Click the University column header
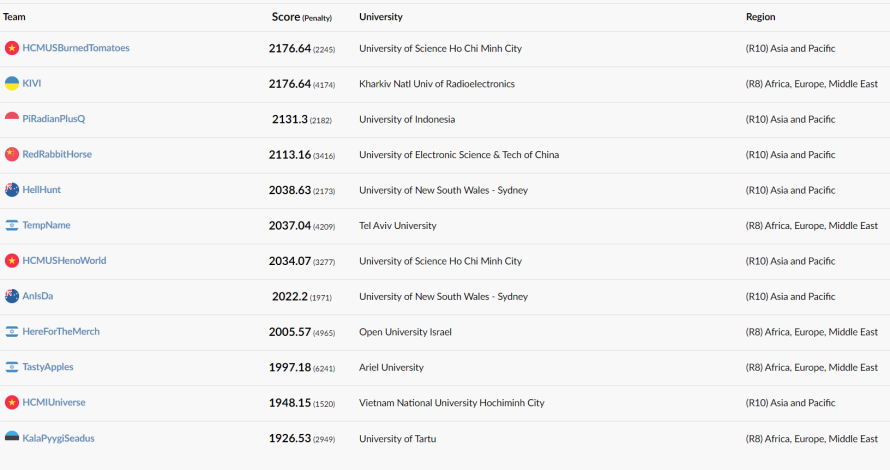The width and height of the screenshot is (890, 470). point(381,17)
